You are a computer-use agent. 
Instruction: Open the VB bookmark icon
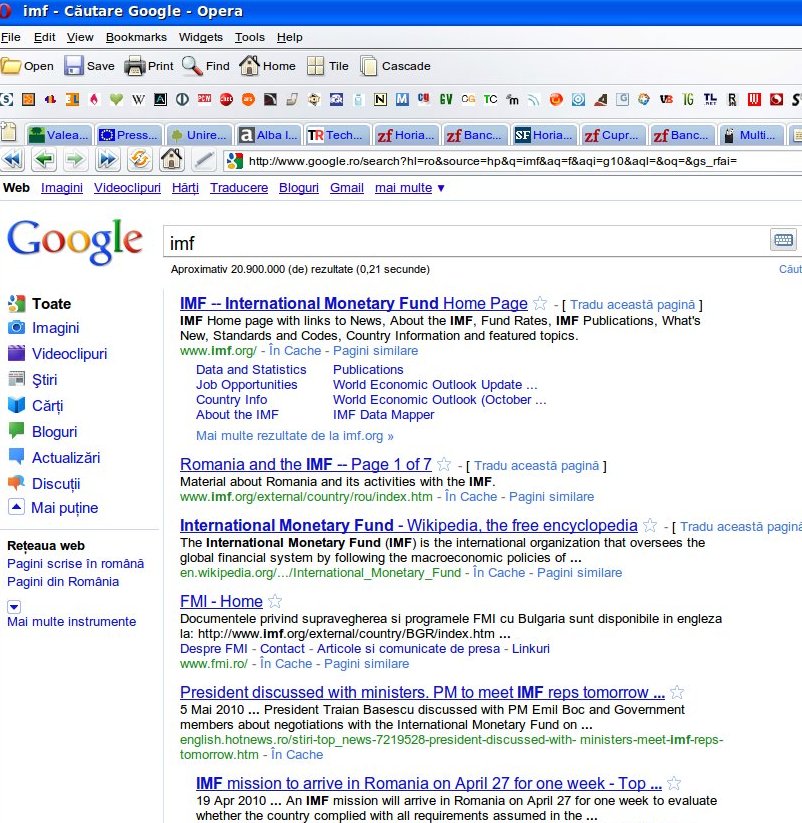click(666, 99)
